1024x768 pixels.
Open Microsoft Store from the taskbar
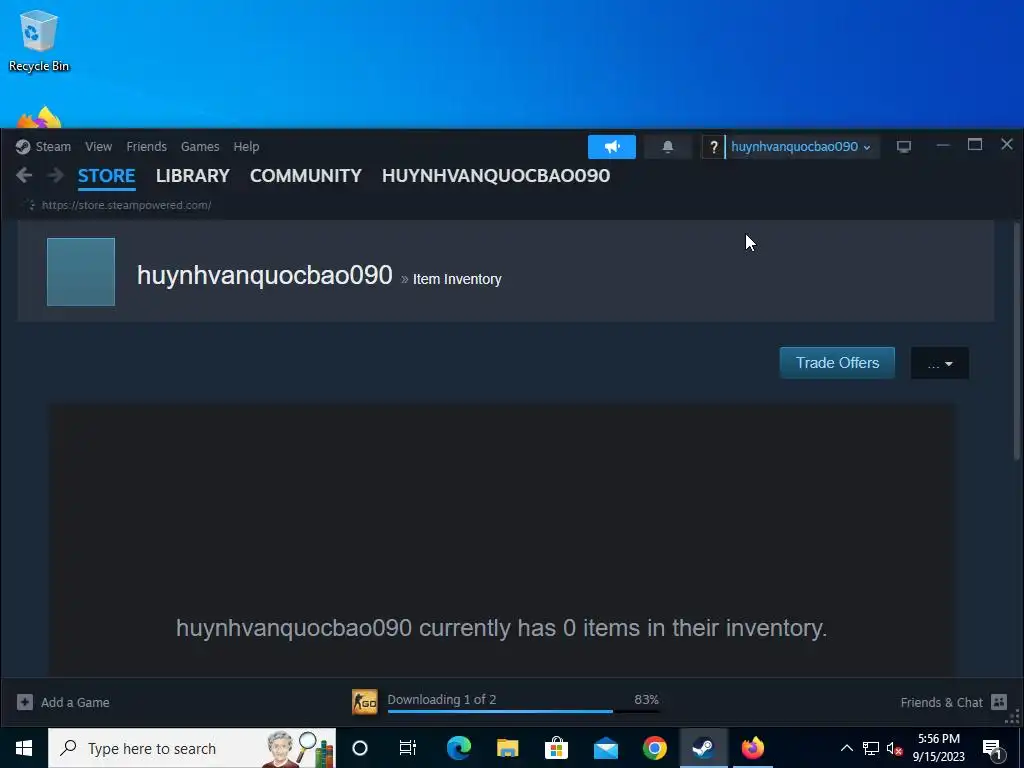pyautogui.click(x=556, y=748)
